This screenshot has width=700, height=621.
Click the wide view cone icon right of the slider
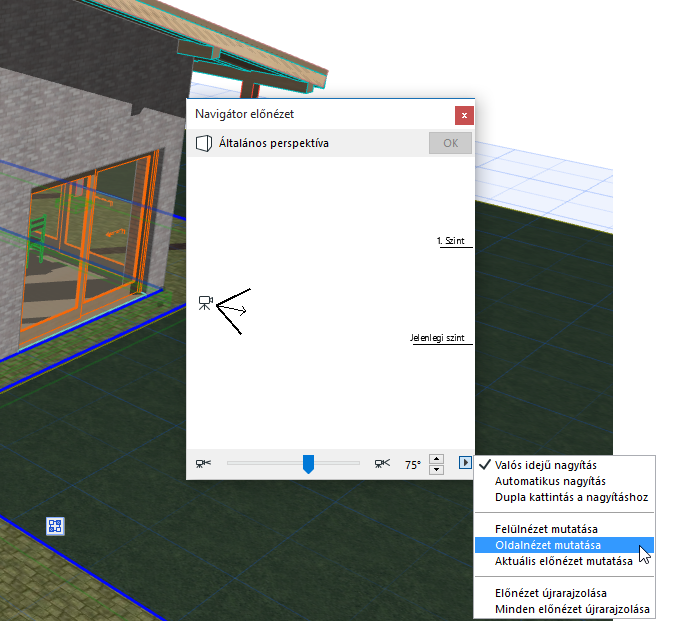(382, 464)
